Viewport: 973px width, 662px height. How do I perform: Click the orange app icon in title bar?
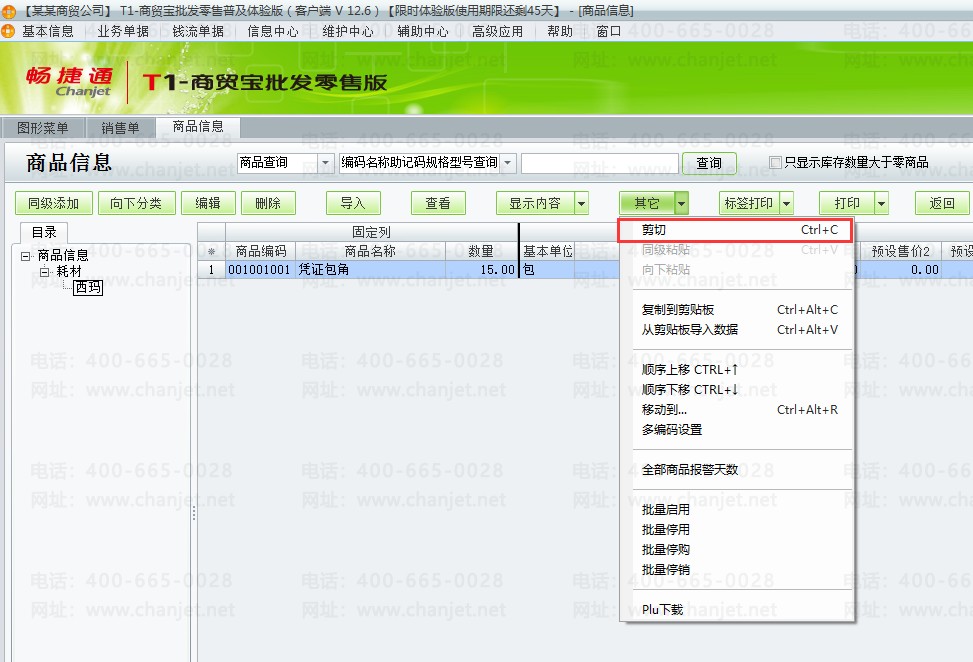(x=8, y=11)
